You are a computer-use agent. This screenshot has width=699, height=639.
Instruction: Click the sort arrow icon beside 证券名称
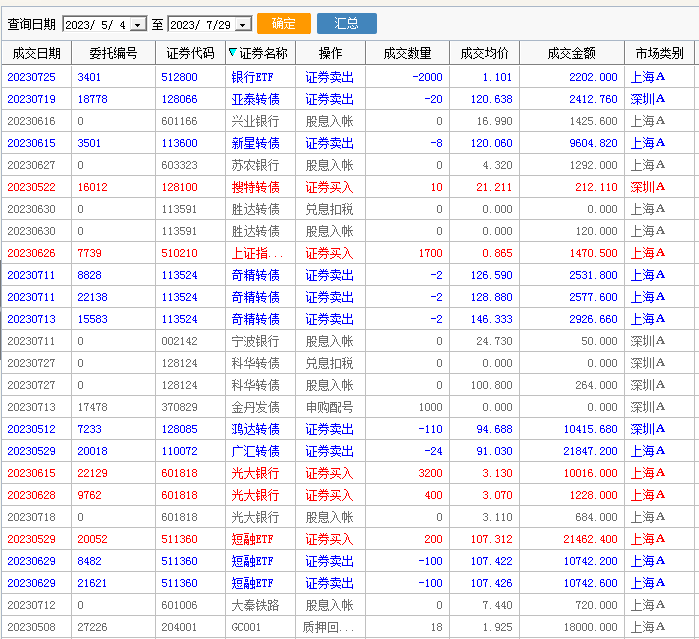click(x=232, y=53)
